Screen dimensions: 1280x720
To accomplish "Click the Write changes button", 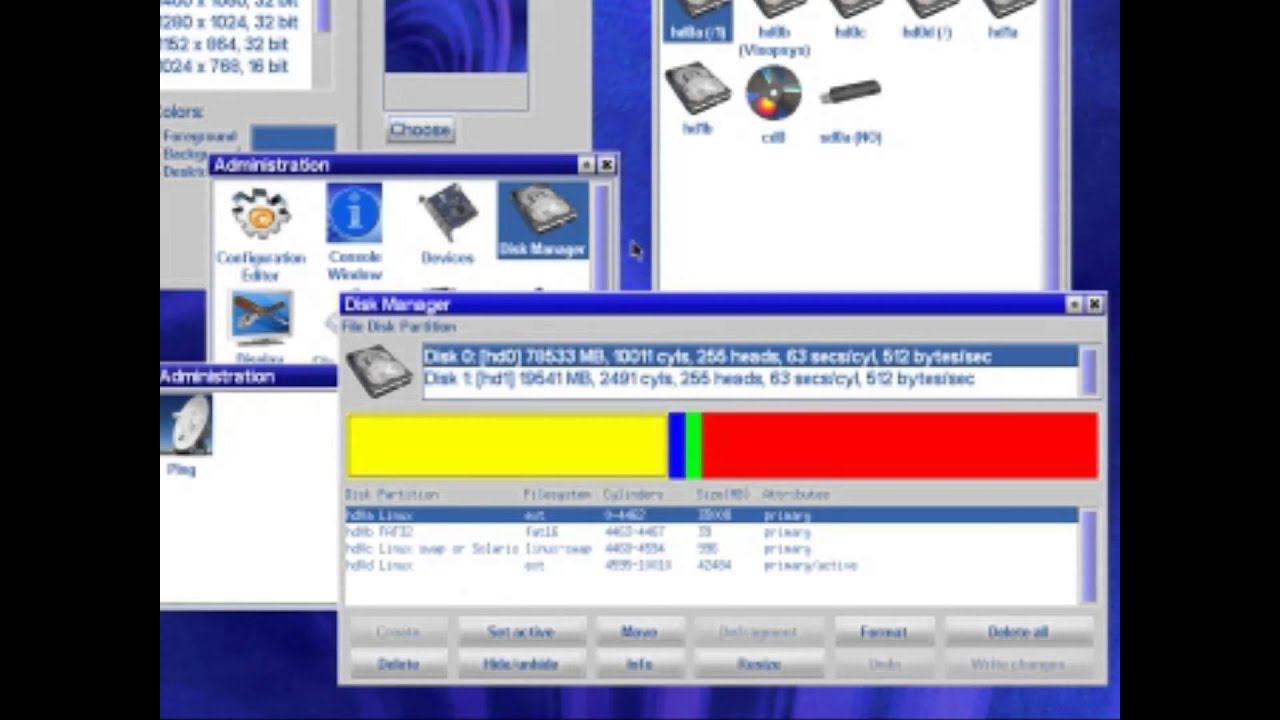I will pos(1018,664).
